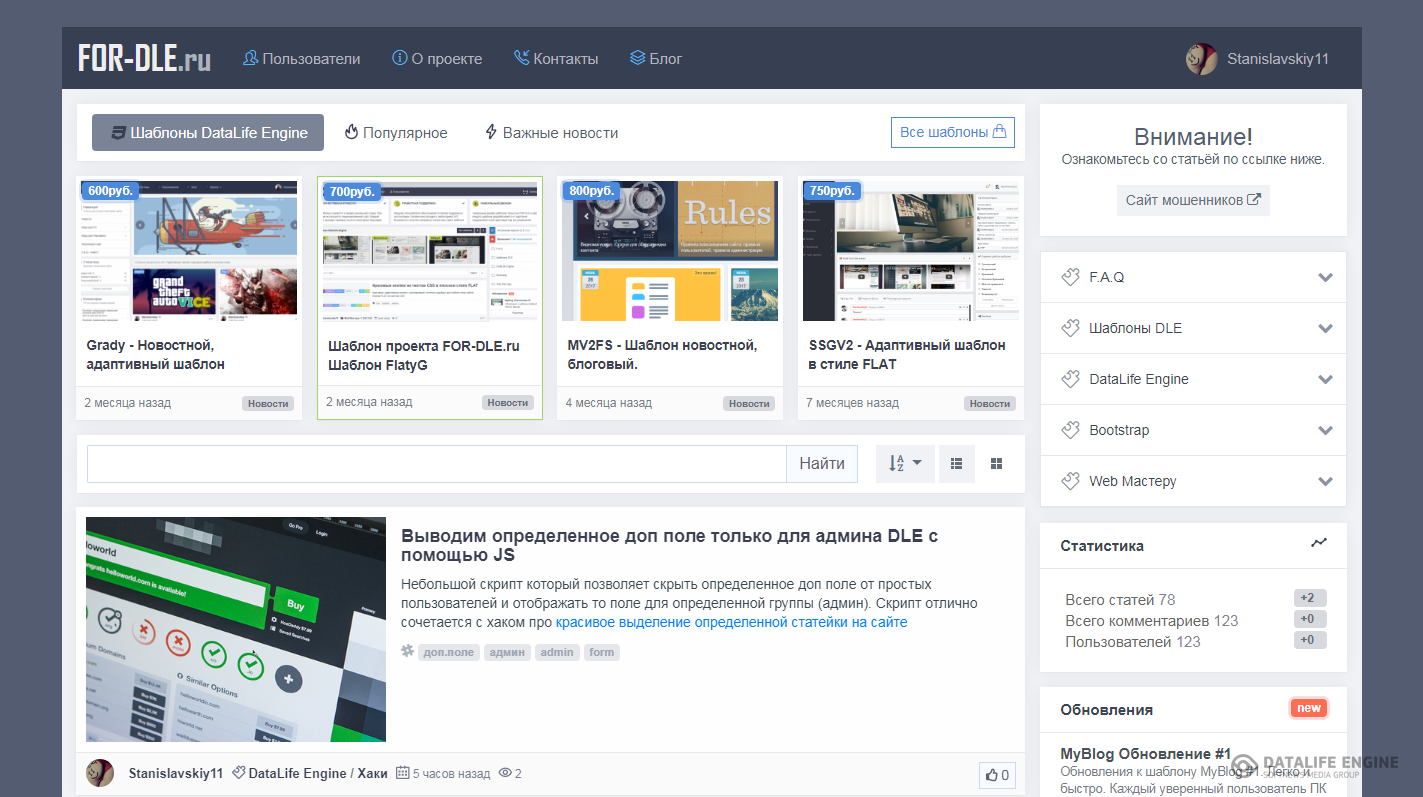
Task: Expand the F.A.Q section
Action: [x=1325, y=277]
